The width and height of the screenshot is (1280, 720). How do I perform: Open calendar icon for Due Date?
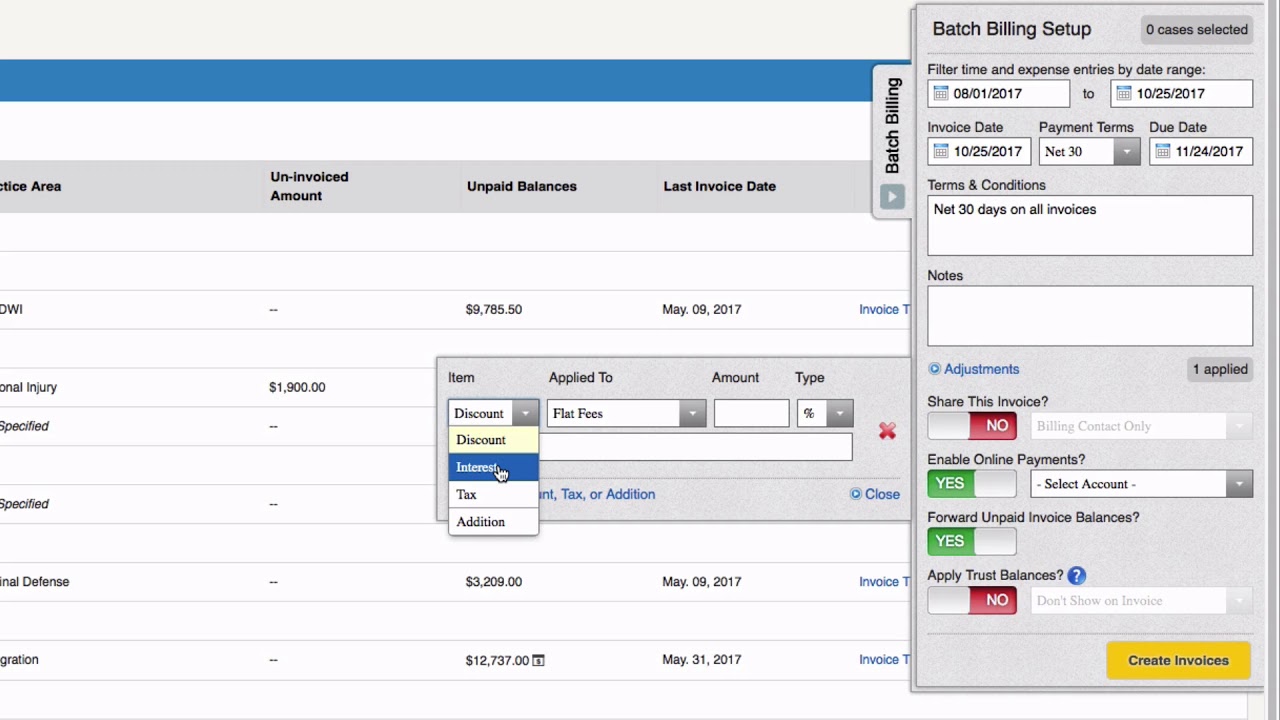[x=1162, y=152]
